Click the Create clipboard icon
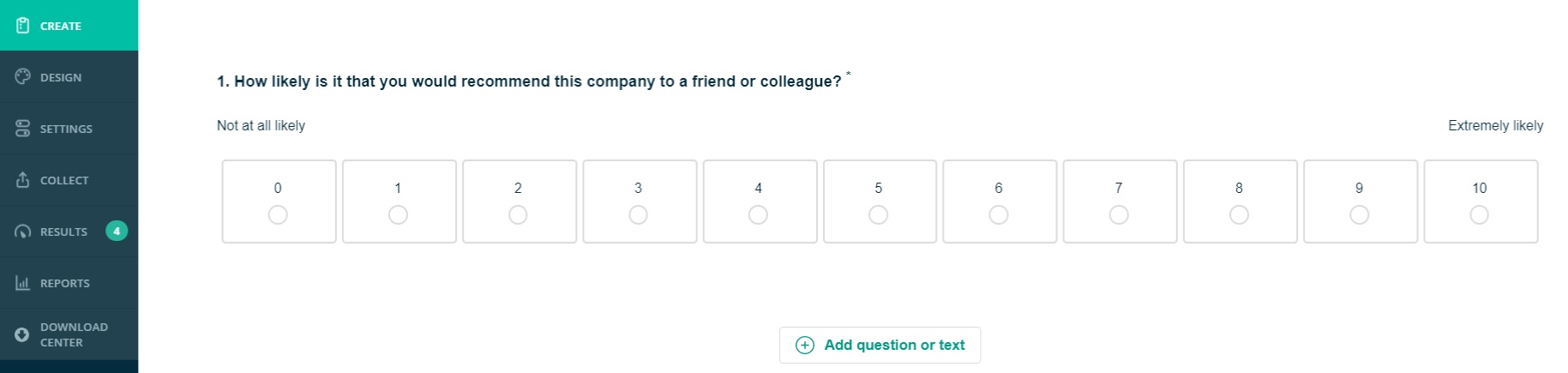 click(23, 26)
